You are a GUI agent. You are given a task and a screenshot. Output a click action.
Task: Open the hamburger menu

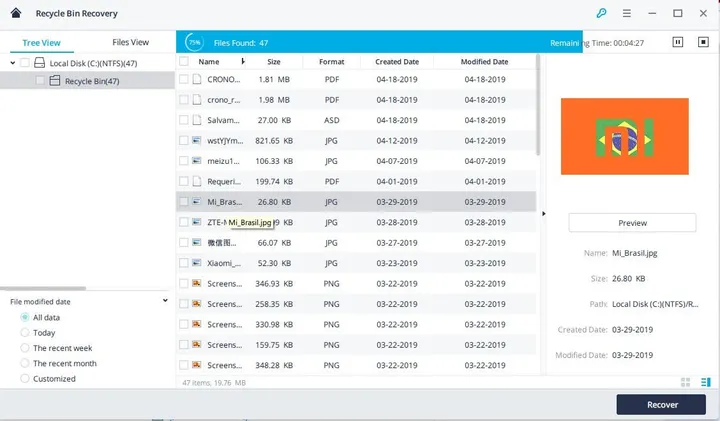(626, 14)
